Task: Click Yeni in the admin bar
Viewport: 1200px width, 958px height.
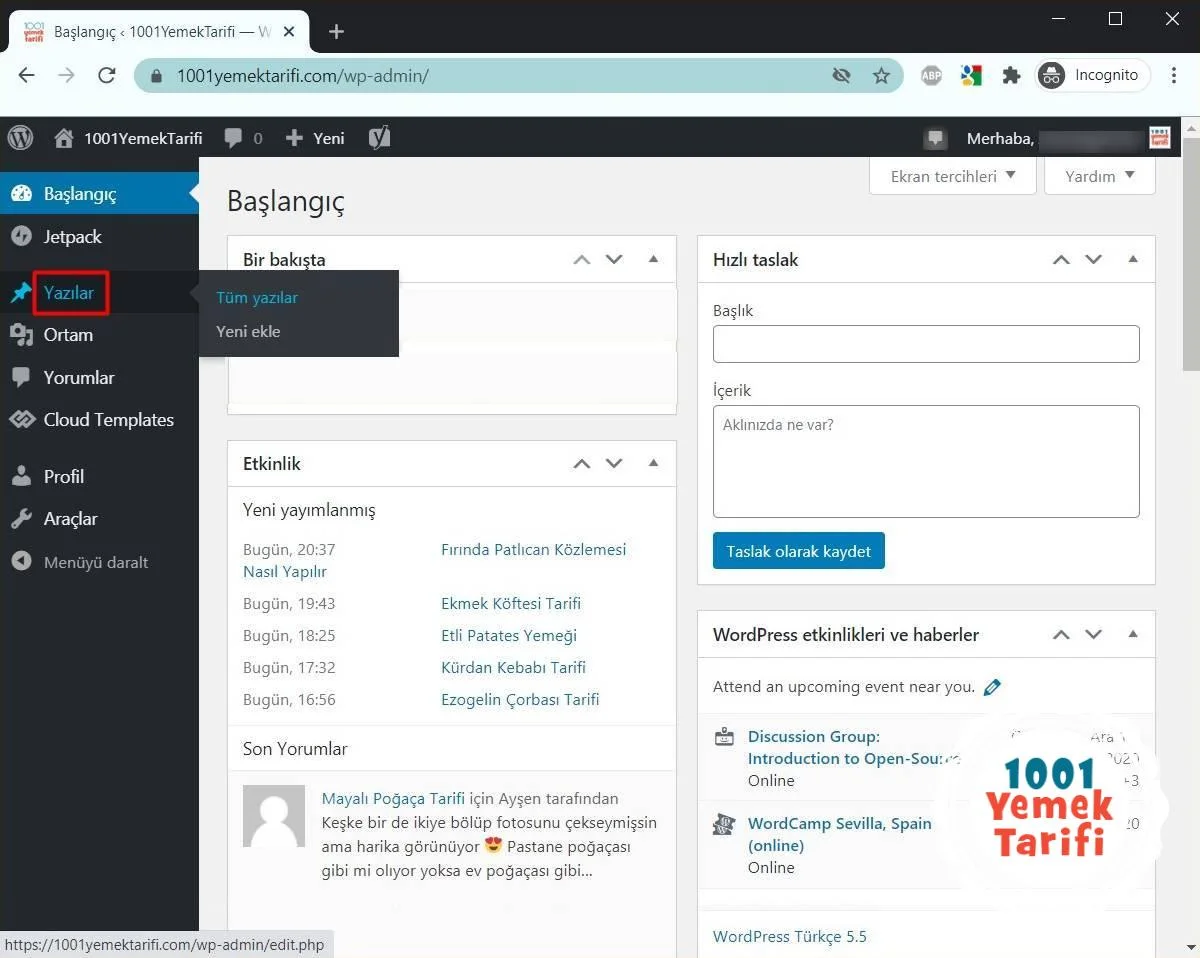Action: [x=315, y=138]
